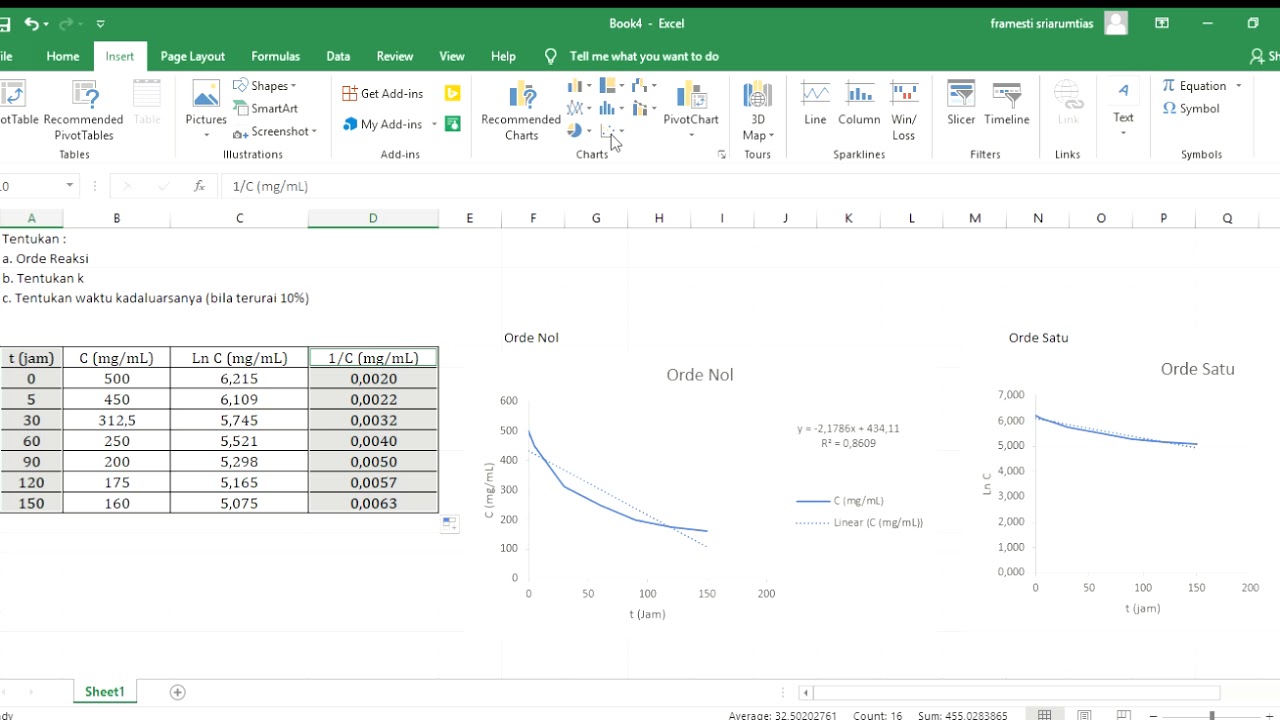
Task: Insert a Line sparkline
Action: point(815,105)
